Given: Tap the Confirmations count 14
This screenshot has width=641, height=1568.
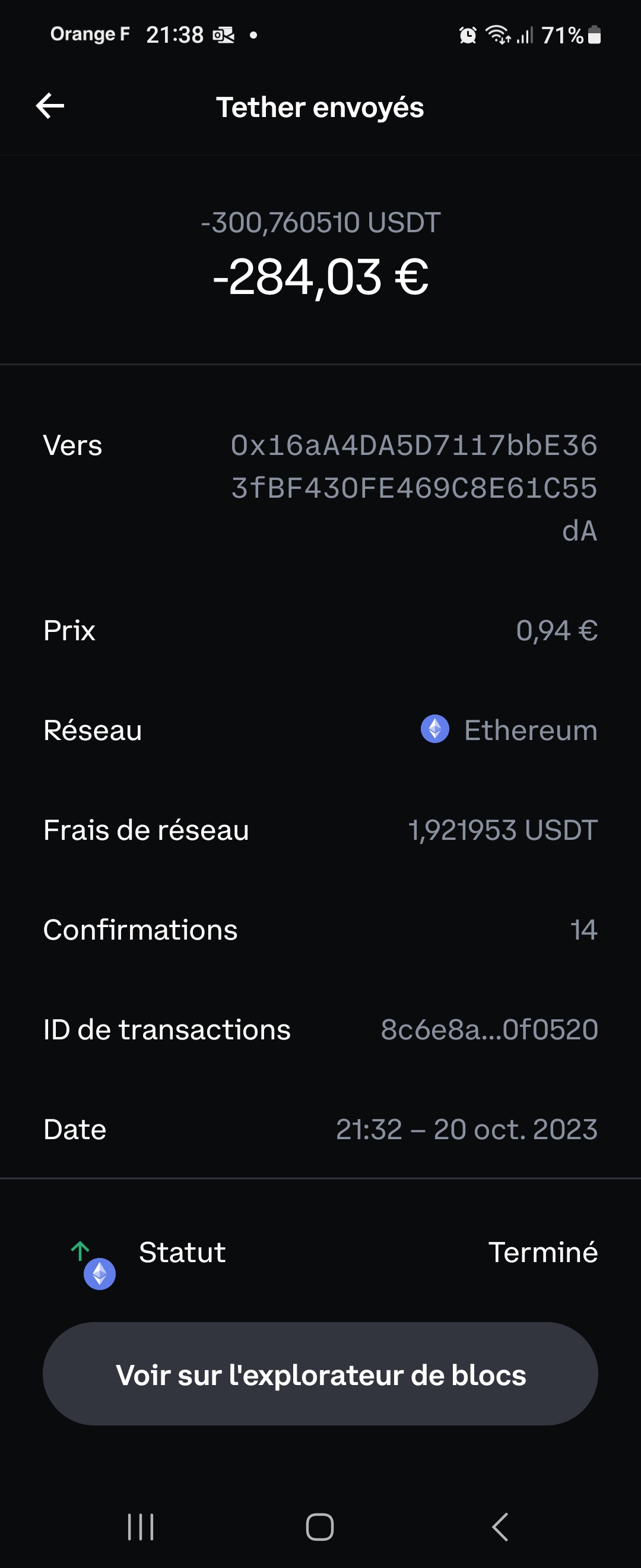Looking at the screenshot, I should click(583, 930).
